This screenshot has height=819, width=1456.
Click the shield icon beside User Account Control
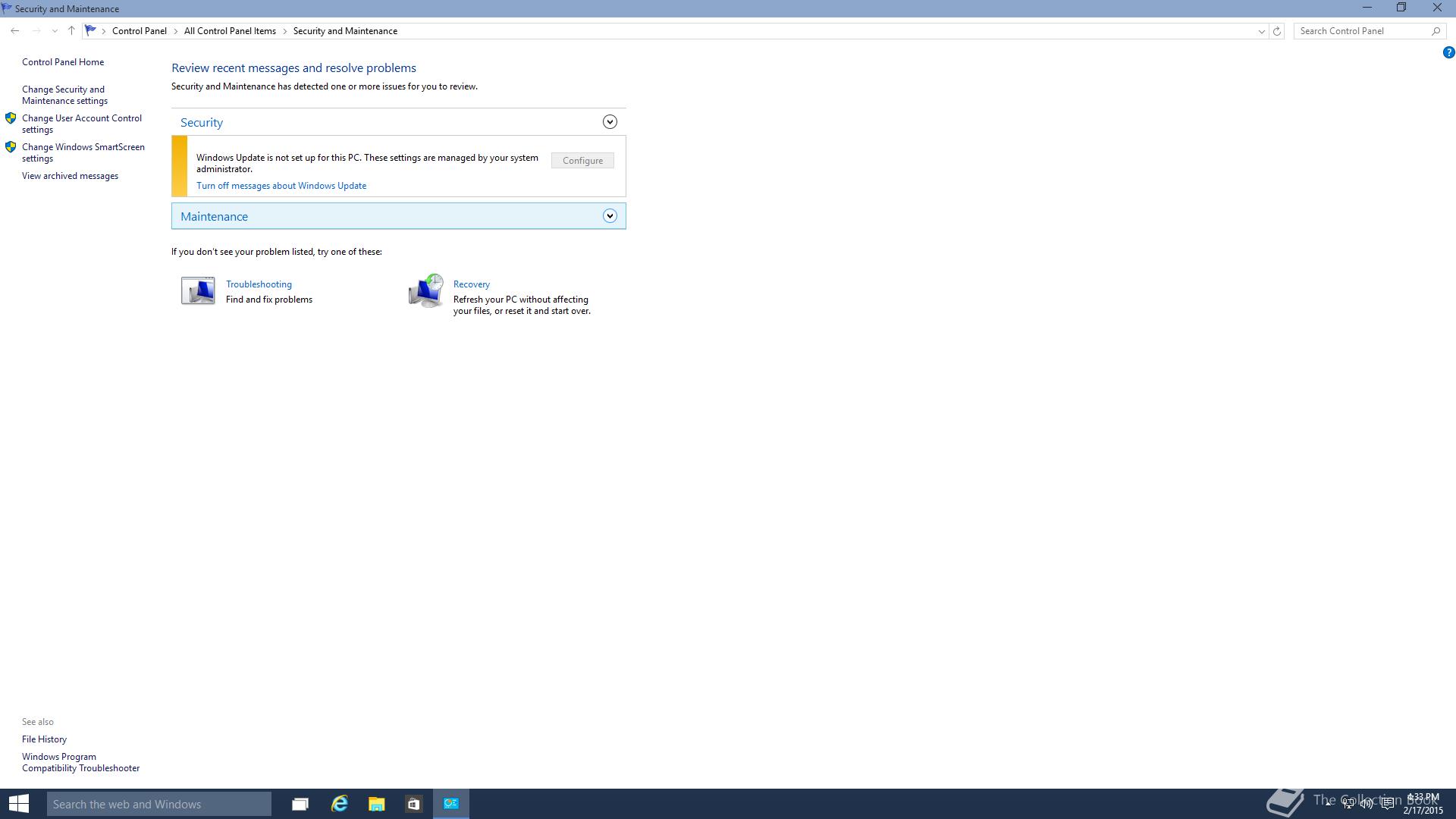[x=11, y=118]
